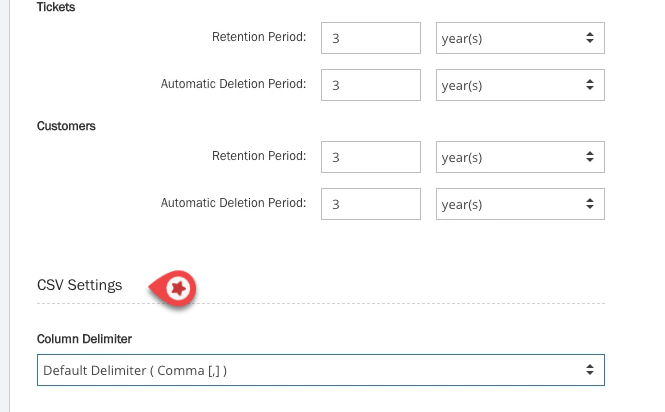This screenshot has width=665, height=412.
Task: Expand the Tickets Automatic Deletion Period unit dropdown
Action: click(520, 85)
